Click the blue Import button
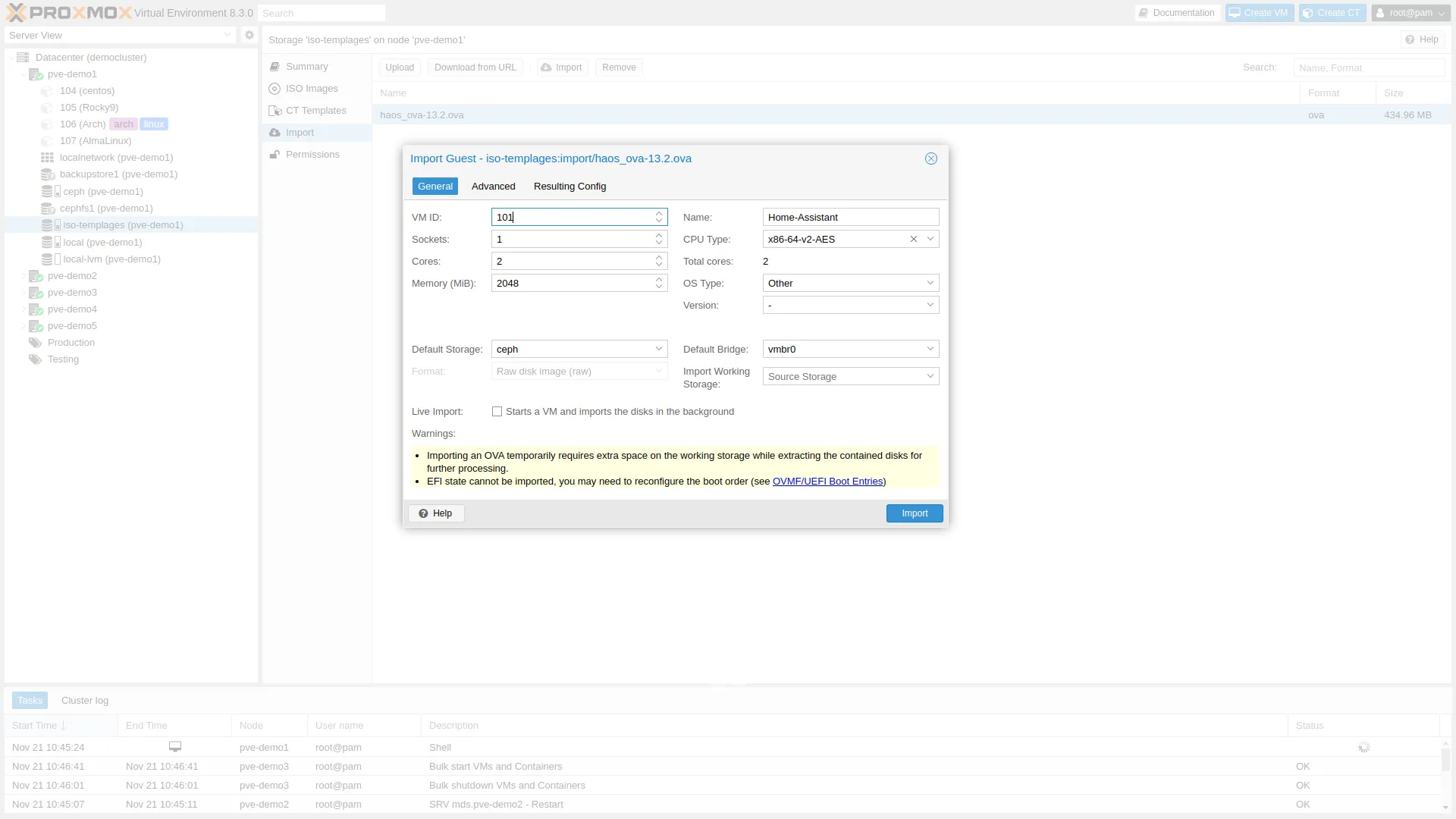 point(914,513)
